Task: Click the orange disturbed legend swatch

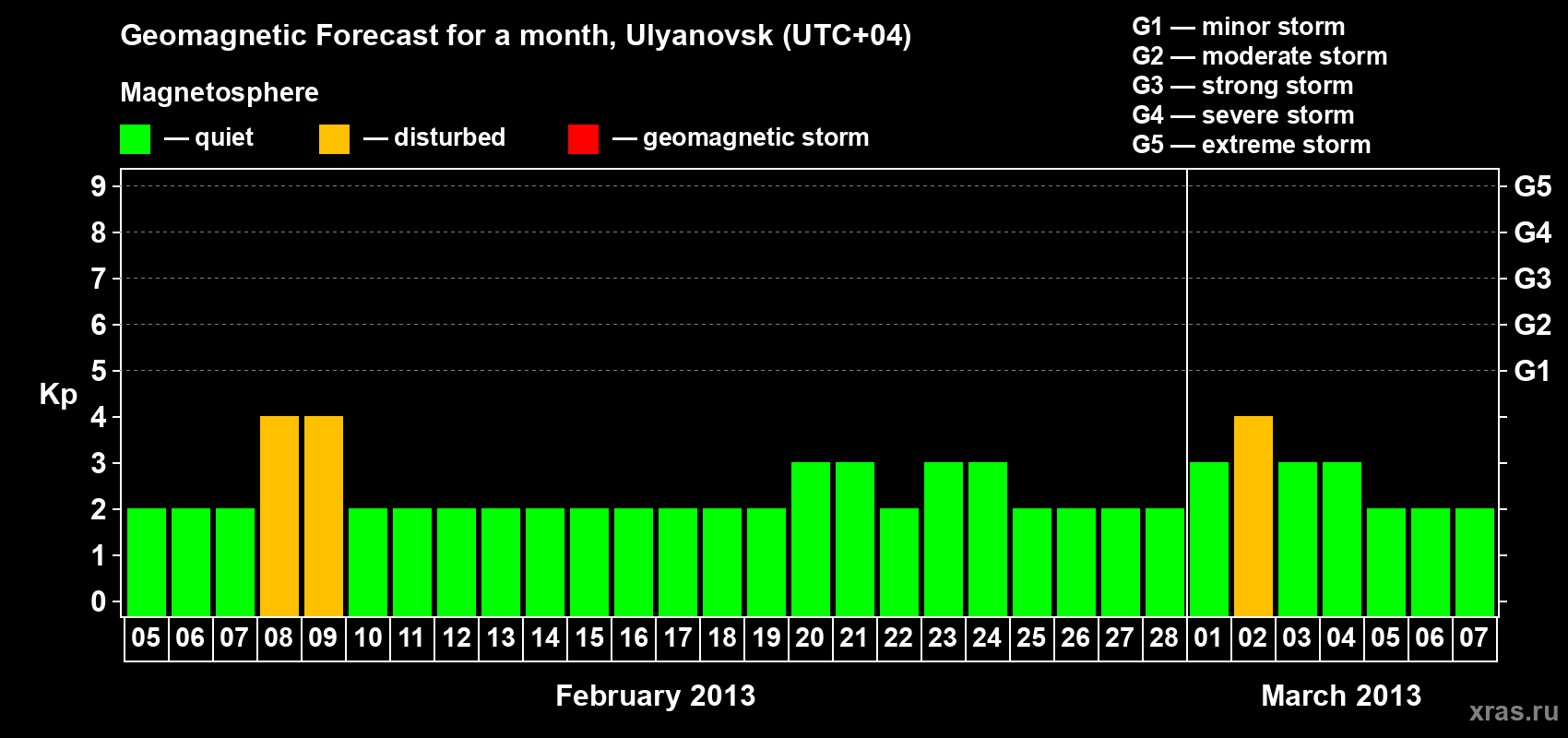Action: point(334,139)
